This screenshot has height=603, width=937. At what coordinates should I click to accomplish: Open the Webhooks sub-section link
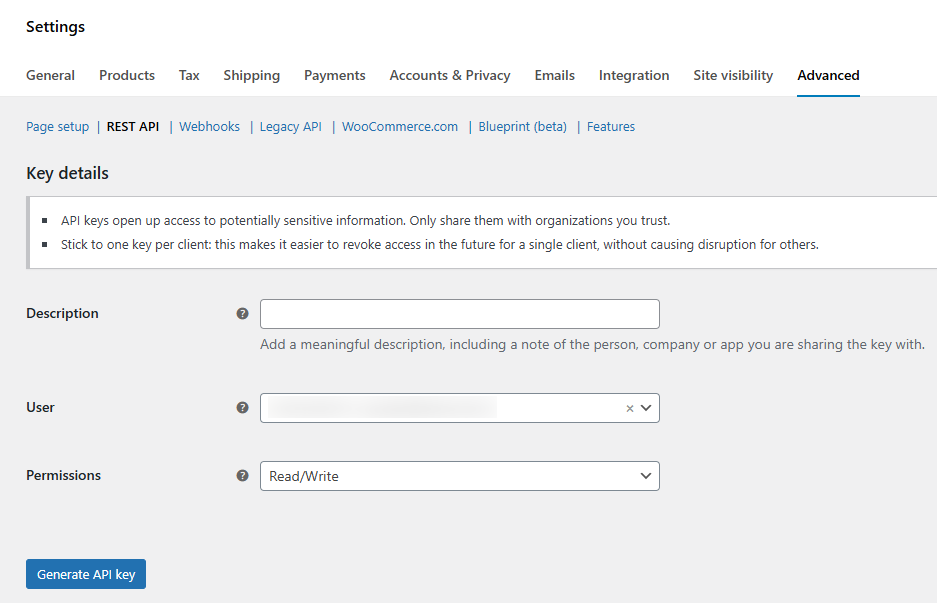209,127
